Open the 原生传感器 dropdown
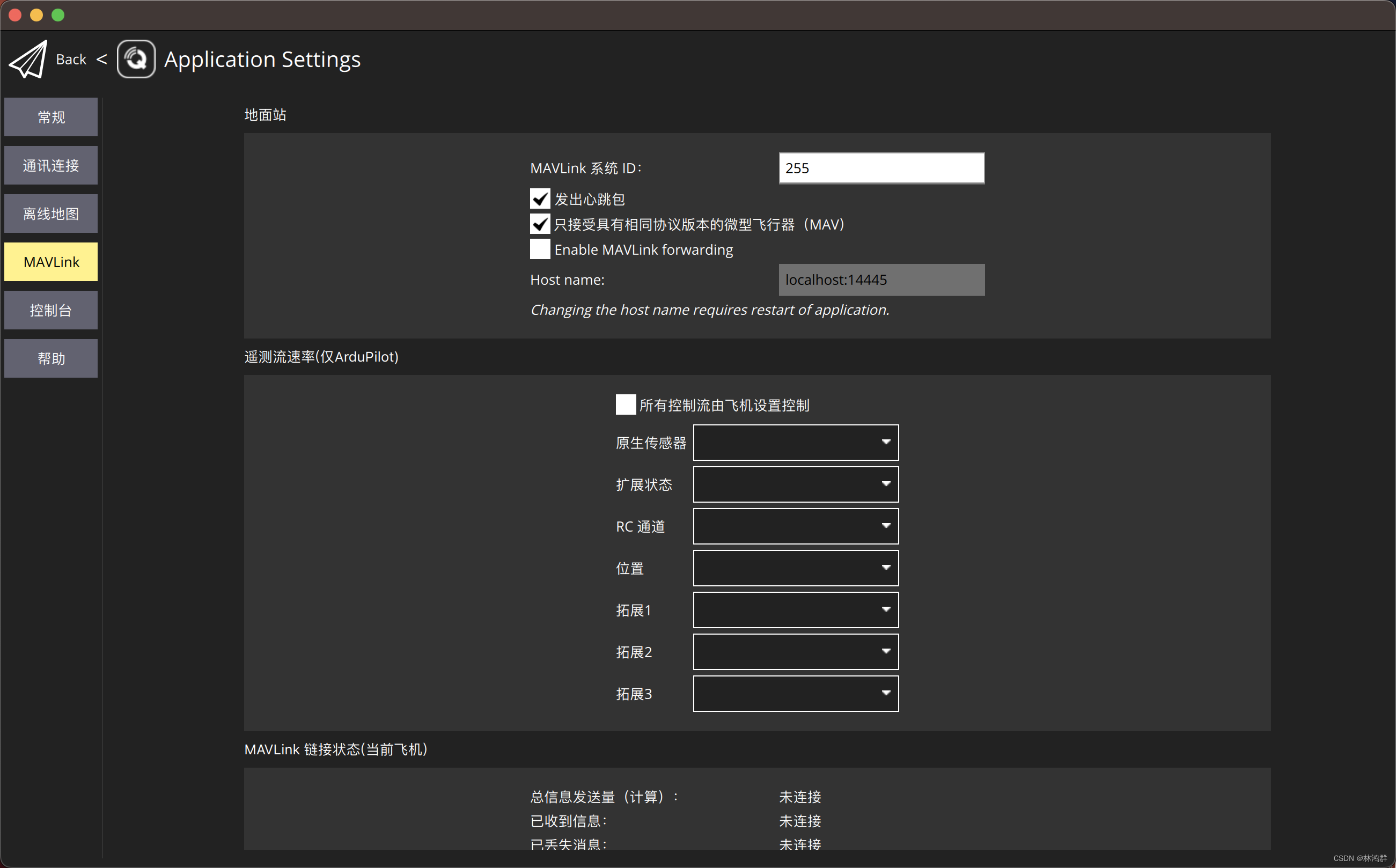 pyautogui.click(x=795, y=443)
